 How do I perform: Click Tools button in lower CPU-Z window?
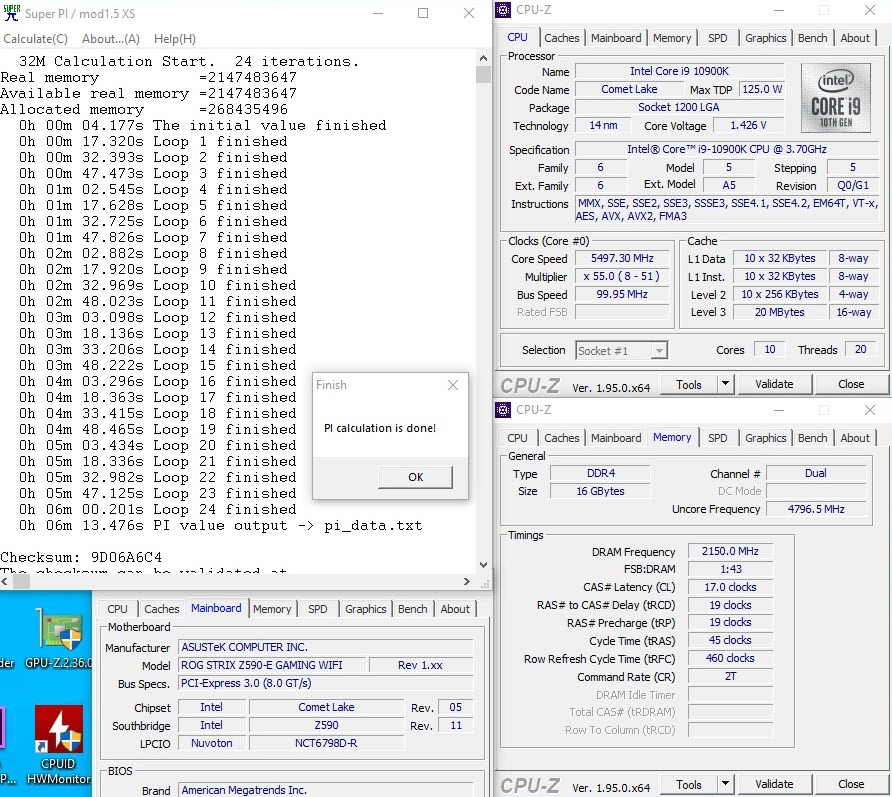point(688,784)
